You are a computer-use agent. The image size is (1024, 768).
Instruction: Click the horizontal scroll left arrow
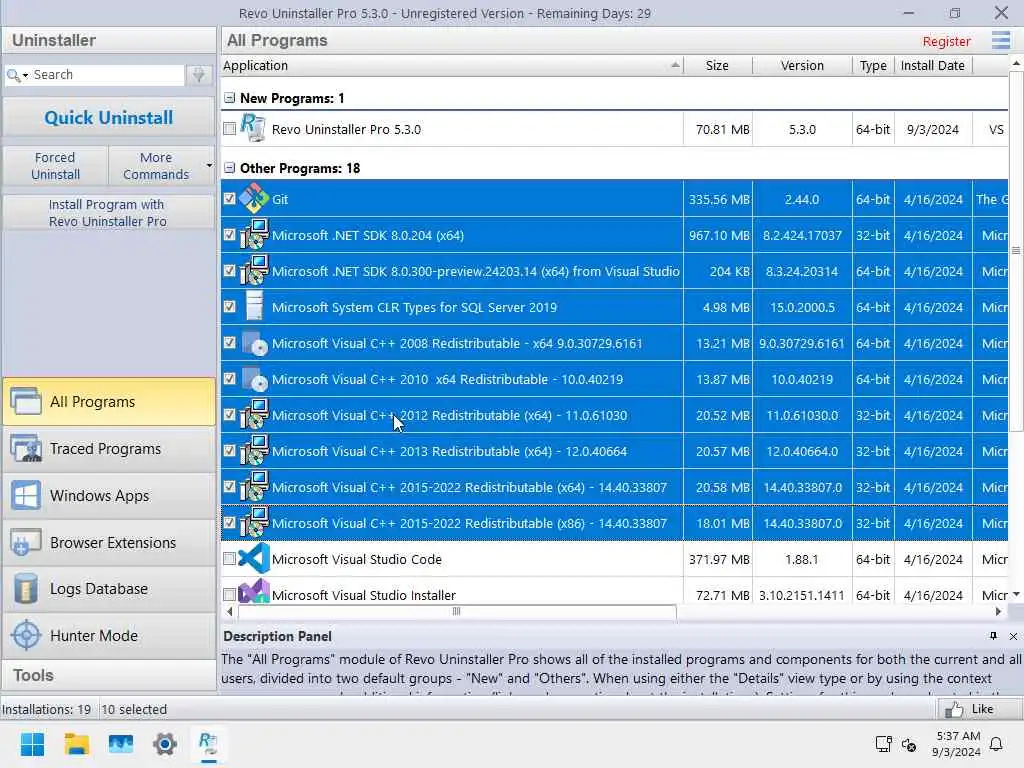coord(229,612)
